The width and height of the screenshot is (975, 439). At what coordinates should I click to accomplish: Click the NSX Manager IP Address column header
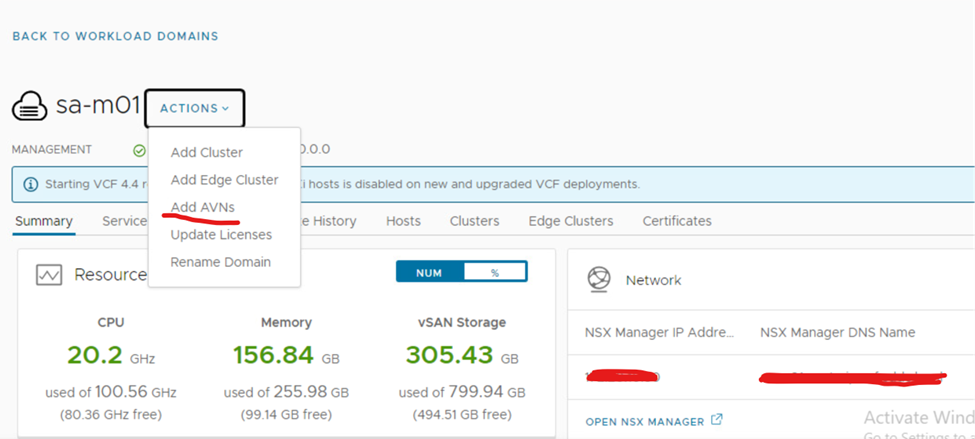(660, 333)
